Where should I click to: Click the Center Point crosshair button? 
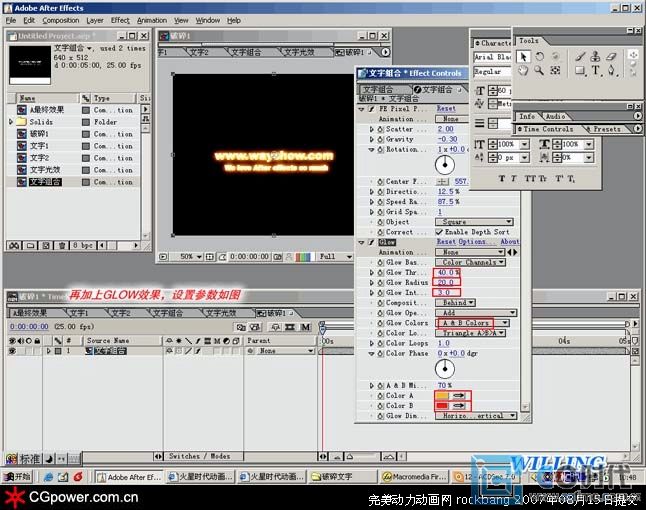pos(442,182)
